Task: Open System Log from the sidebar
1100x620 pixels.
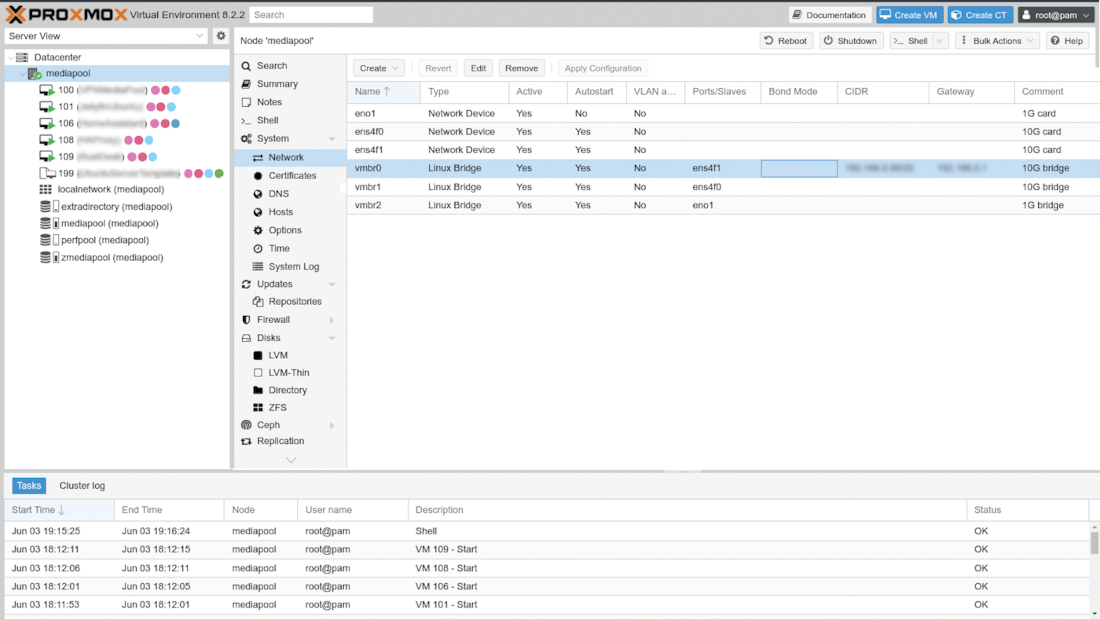Action: (293, 267)
